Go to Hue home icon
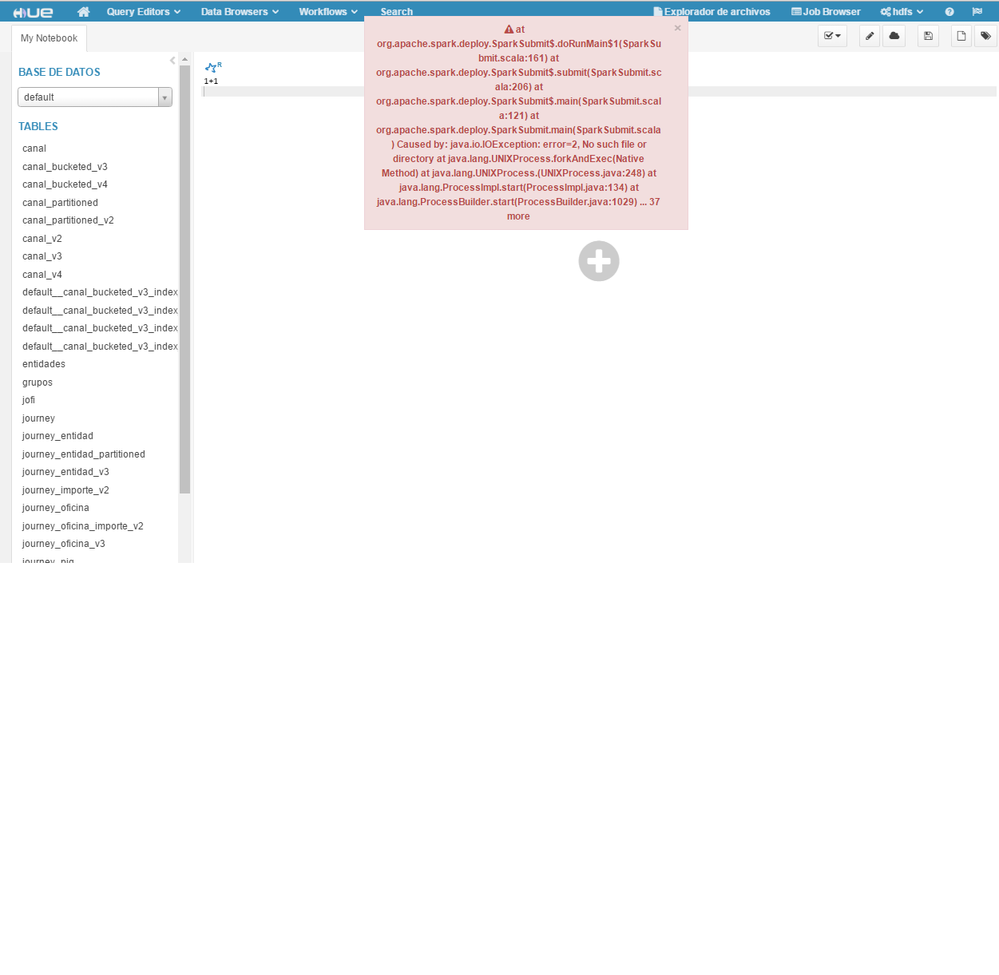Screen dimensions: 999x975 click(83, 11)
